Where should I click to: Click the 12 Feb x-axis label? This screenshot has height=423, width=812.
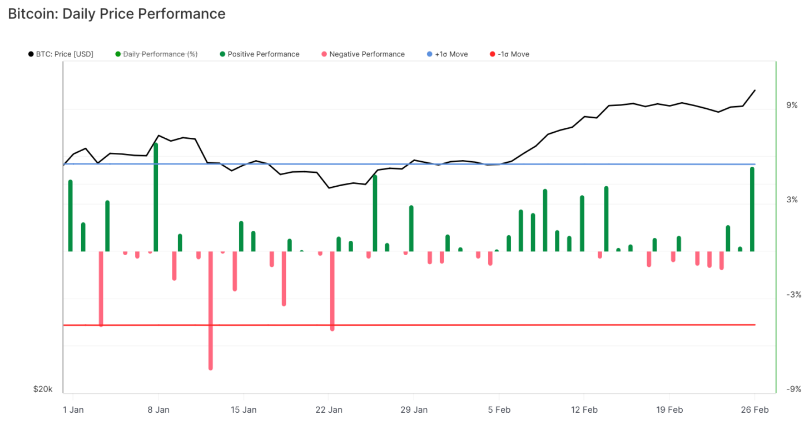click(584, 410)
